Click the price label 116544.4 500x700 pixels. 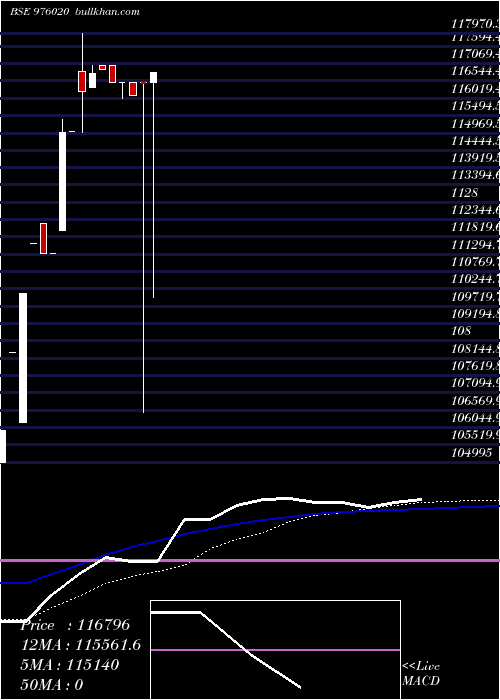click(x=475, y=71)
